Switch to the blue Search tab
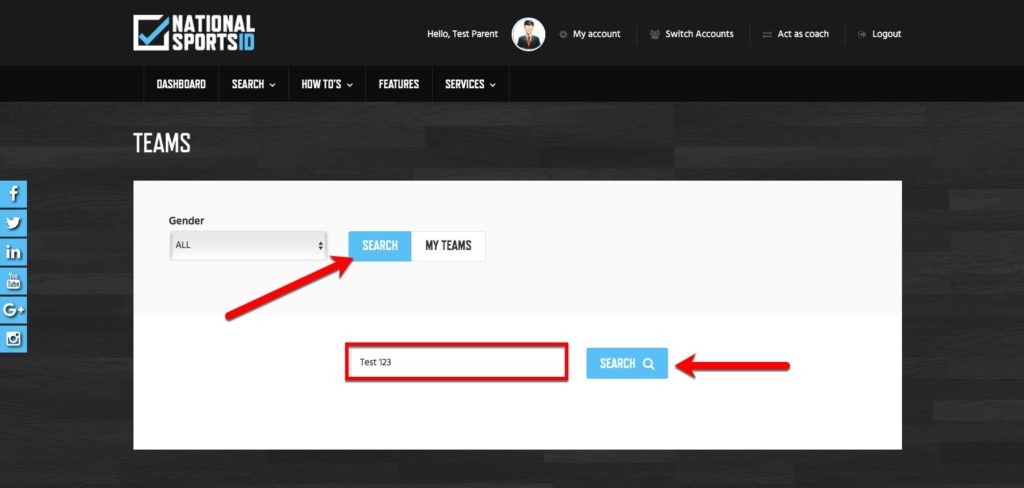Viewport: 1024px width, 488px height. pyautogui.click(x=380, y=246)
